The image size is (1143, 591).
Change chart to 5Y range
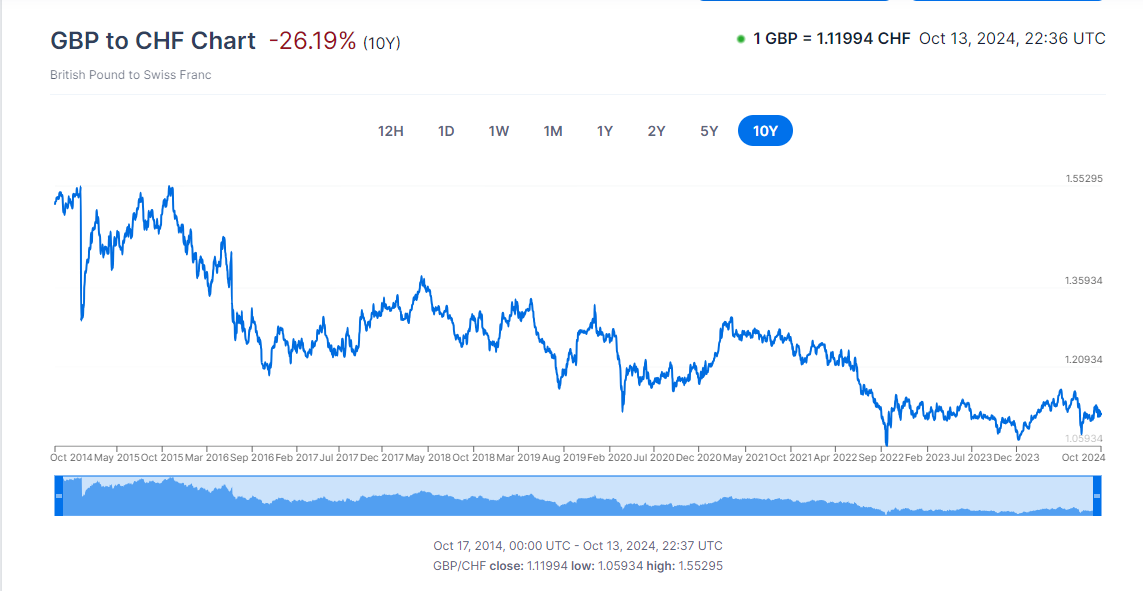pos(709,131)
